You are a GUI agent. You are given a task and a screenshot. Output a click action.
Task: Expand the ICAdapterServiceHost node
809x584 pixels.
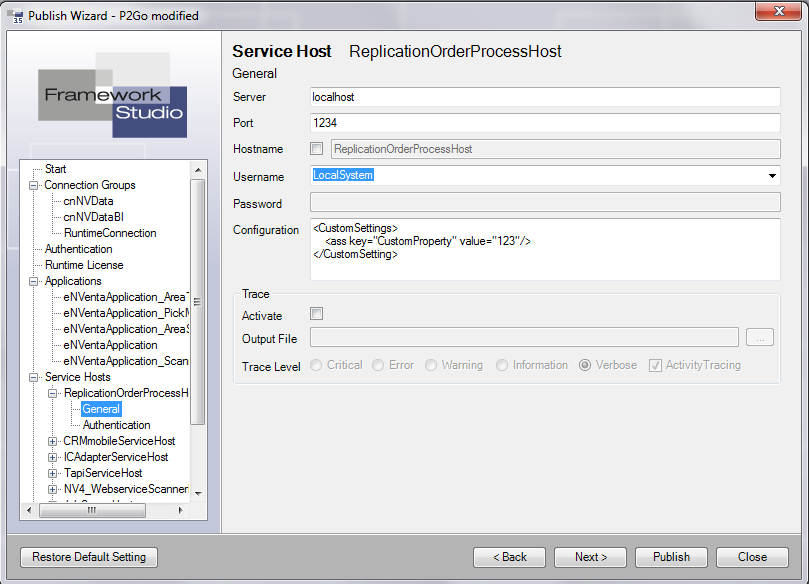pyautogui.click(x=52, y=457)
